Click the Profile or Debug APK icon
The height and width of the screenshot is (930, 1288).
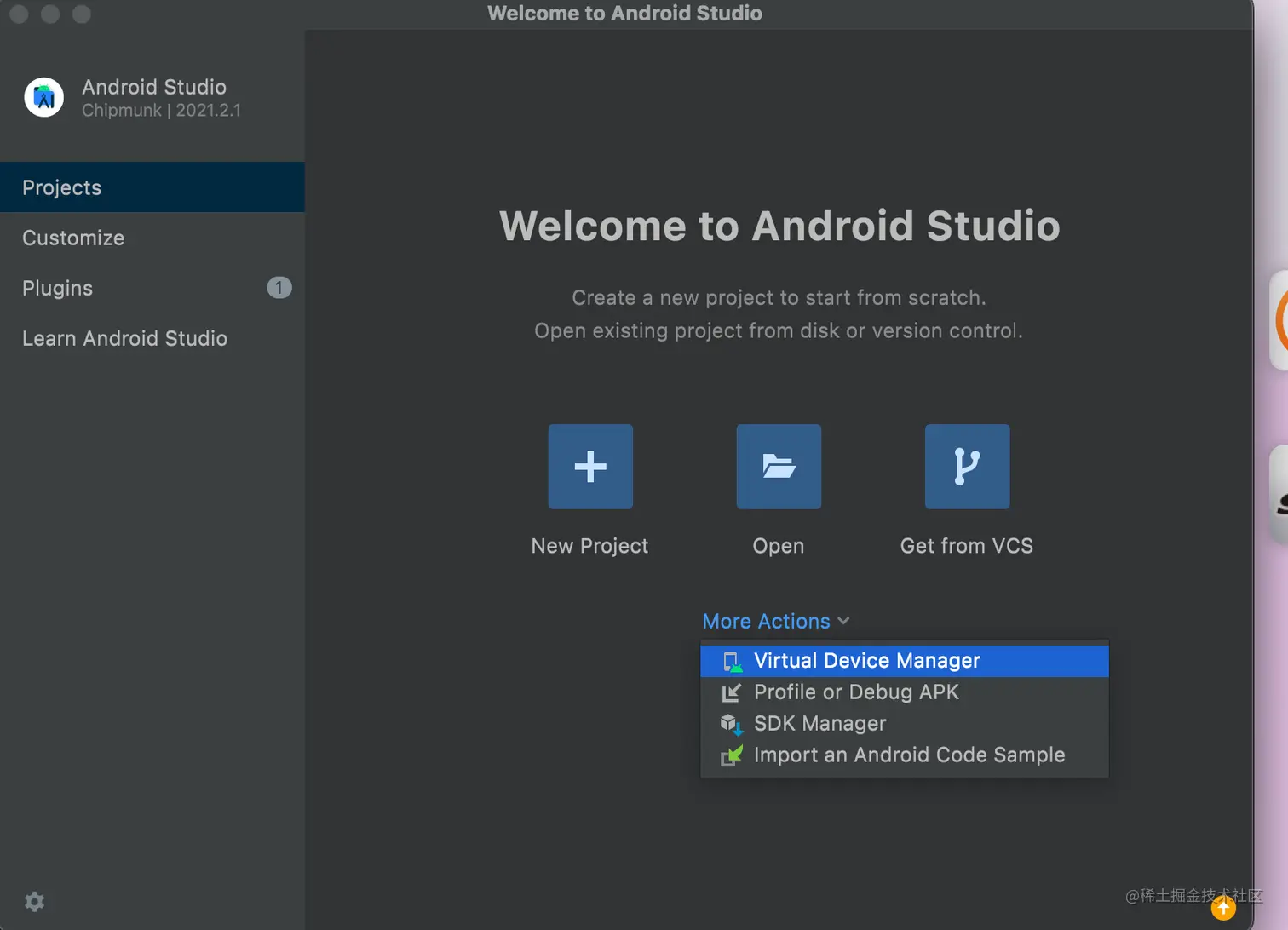coord(731,693)
